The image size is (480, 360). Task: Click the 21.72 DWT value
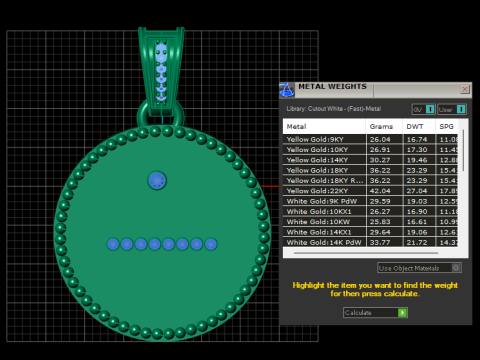click(417, 242)
